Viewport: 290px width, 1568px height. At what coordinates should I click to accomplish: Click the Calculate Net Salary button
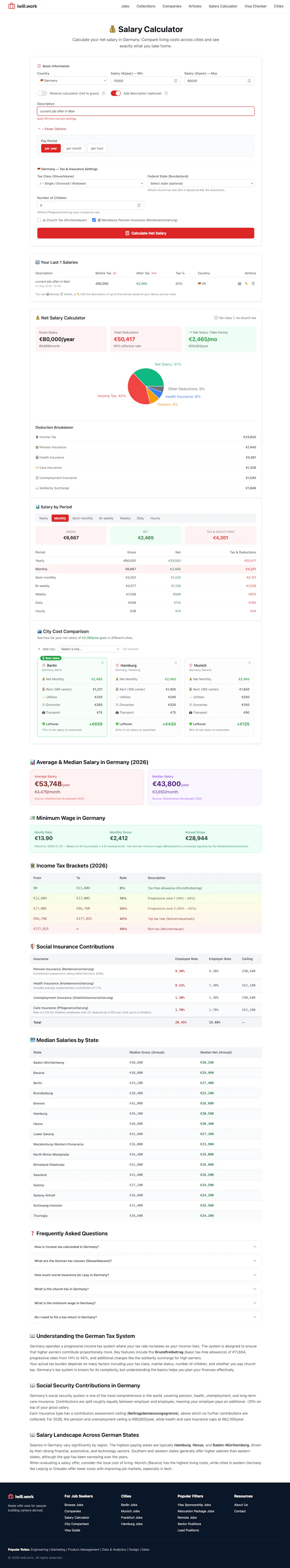point(145,233)
